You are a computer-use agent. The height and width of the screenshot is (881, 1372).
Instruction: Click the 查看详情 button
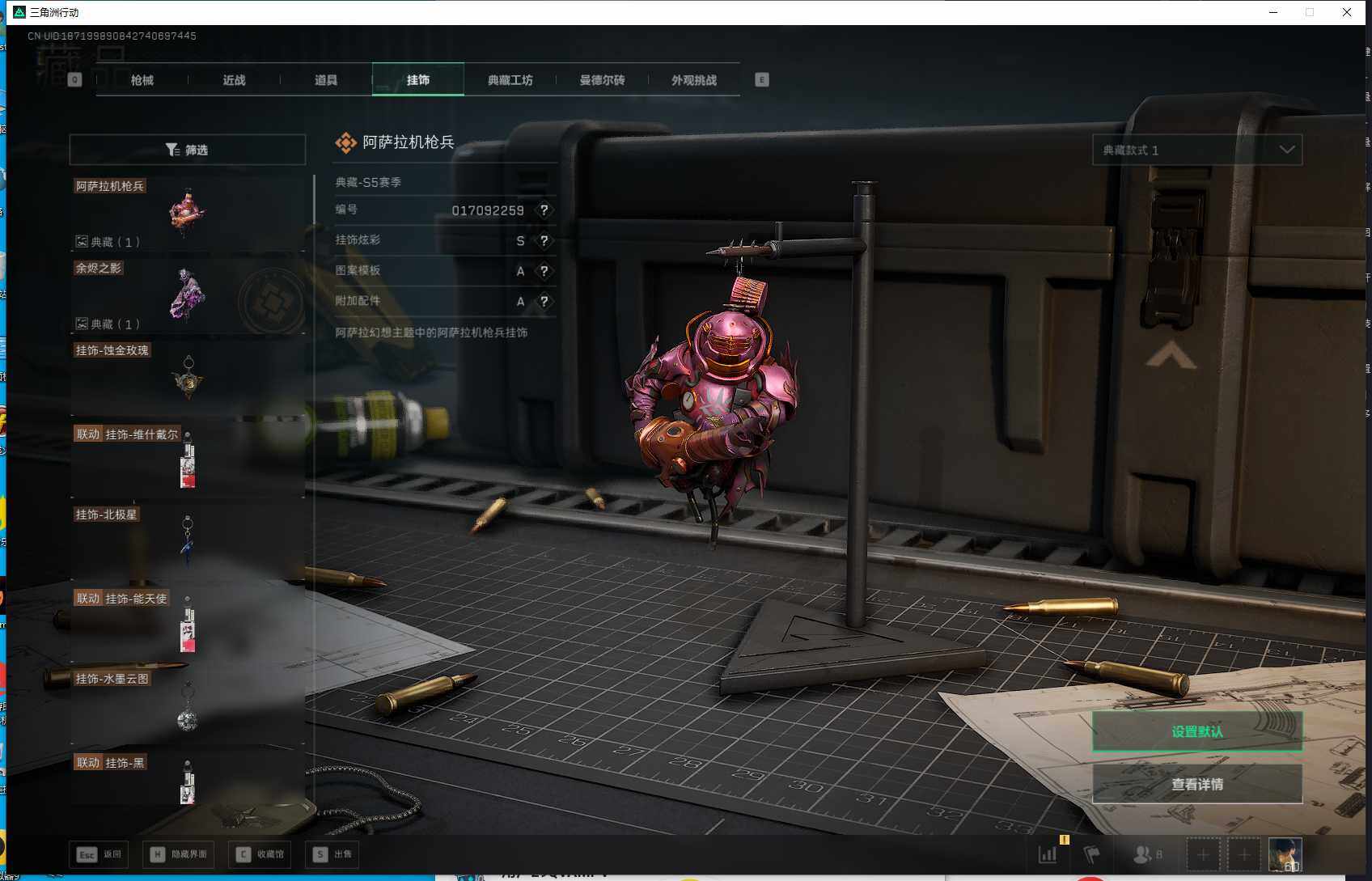1196,784
